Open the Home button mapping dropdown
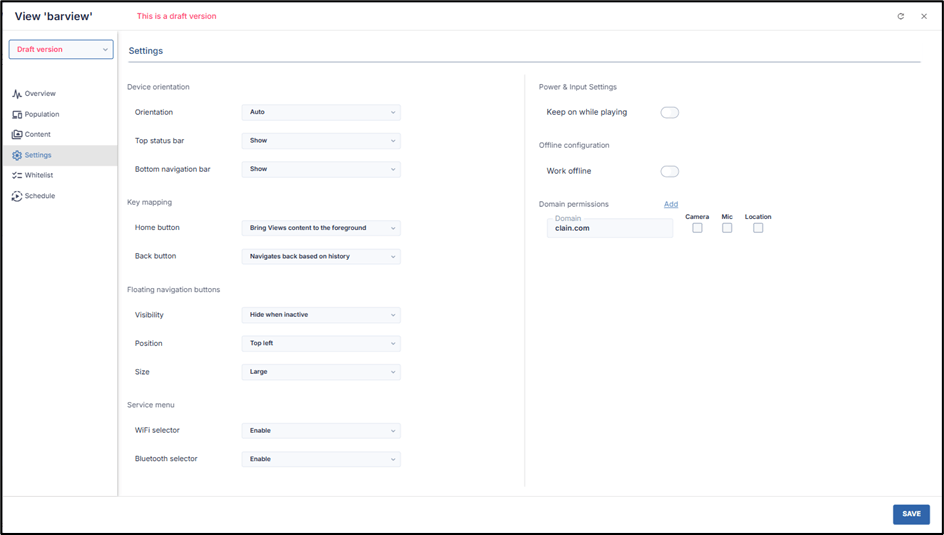 point(321,228)
